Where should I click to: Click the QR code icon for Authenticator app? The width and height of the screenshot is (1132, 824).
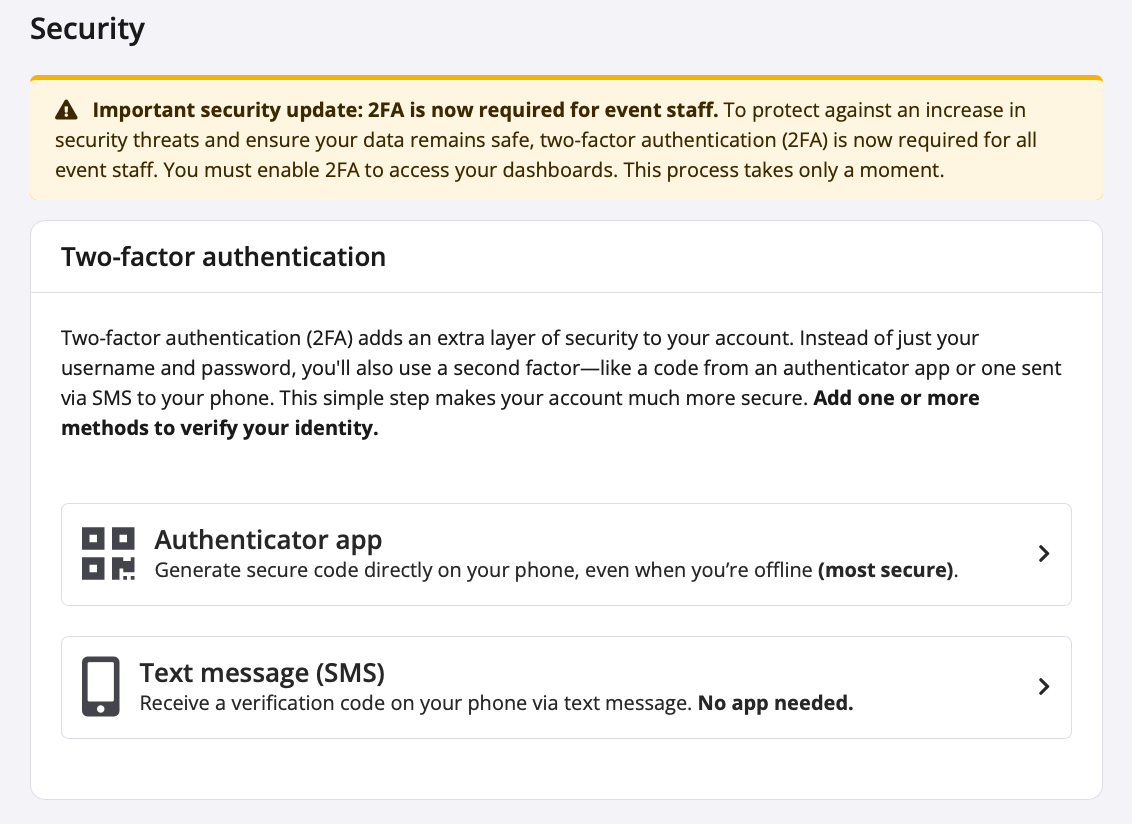pyautogui.click(x=108, y=553)
